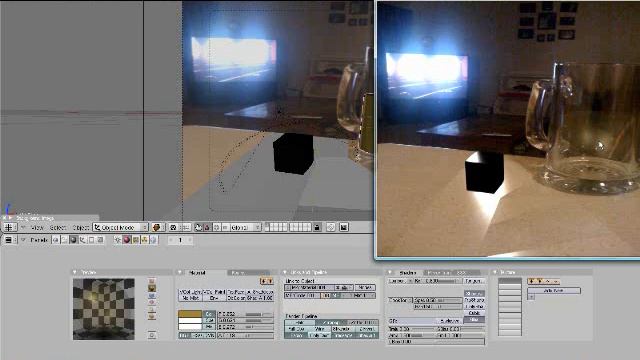Switch to the Ramps tab
This screenshot has height=360, width=640.
click(249, 273)
